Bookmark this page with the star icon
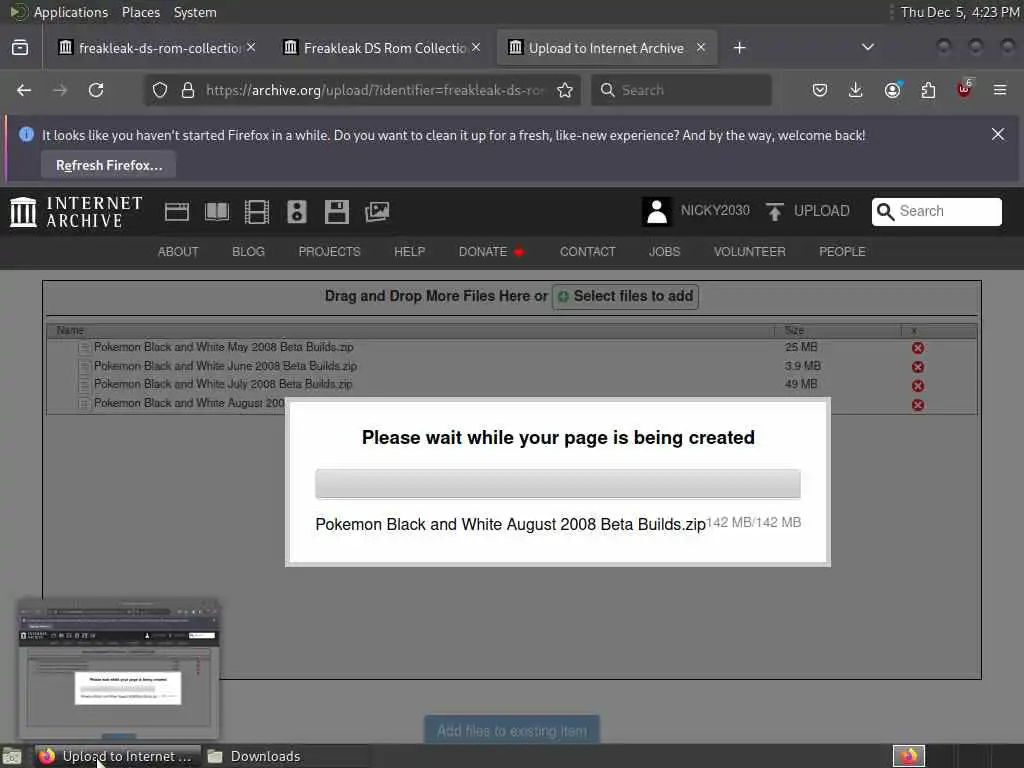Viewport: 1024px width, 768px height. pos(565,90)
